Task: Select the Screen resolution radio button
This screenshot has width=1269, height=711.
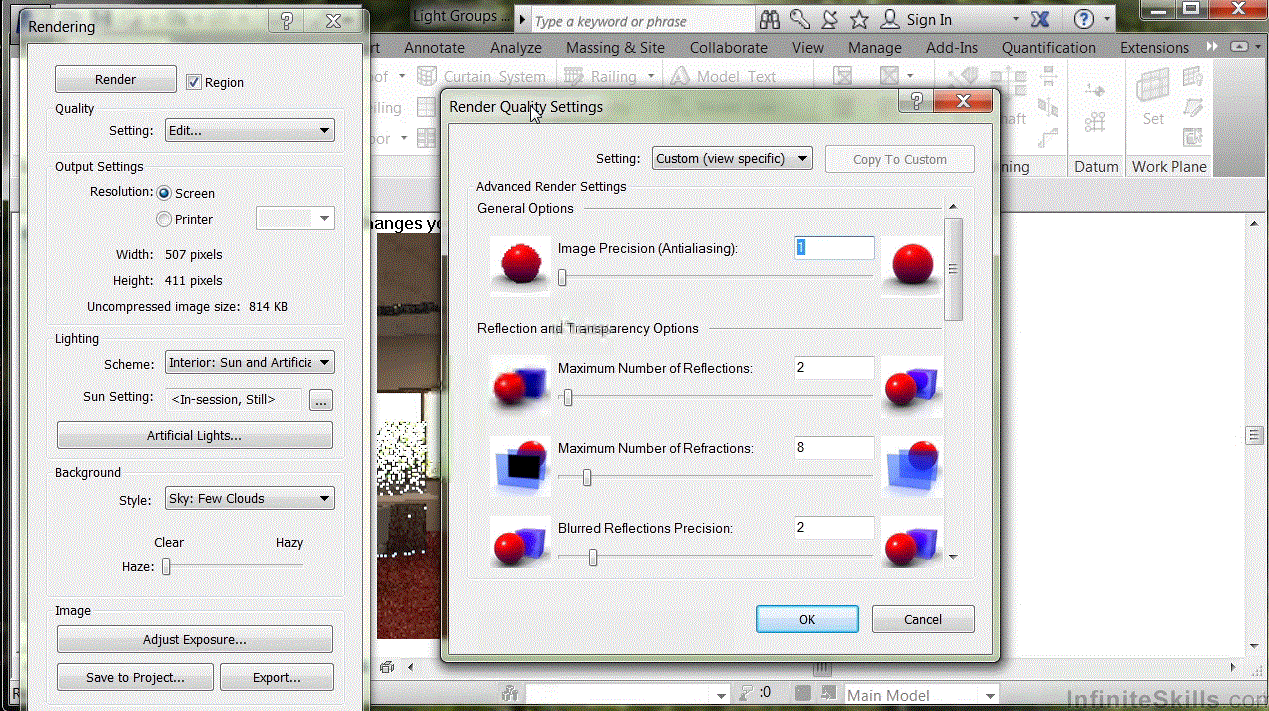Action: coord(165,193)
